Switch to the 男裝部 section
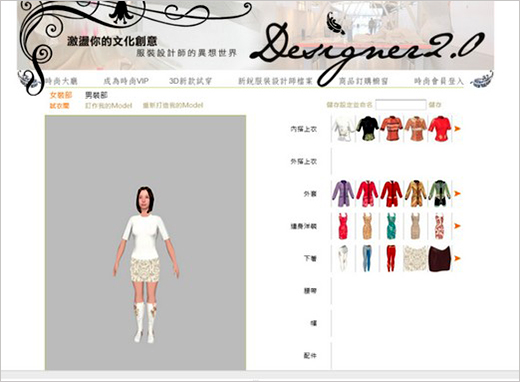520x382 pixels. 96,95
